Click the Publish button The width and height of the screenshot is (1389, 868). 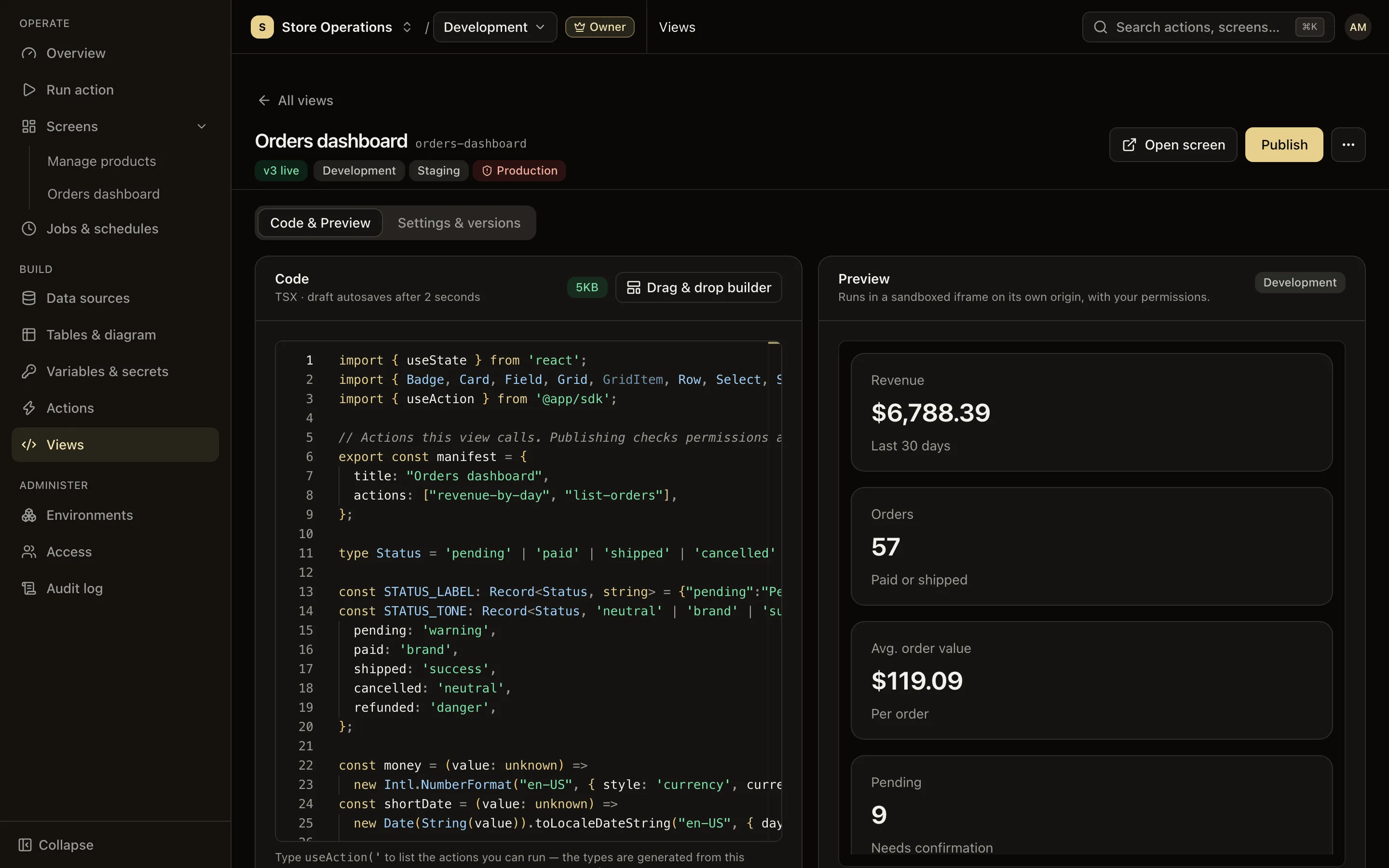pyautogui.click(x=1284, y=145)
